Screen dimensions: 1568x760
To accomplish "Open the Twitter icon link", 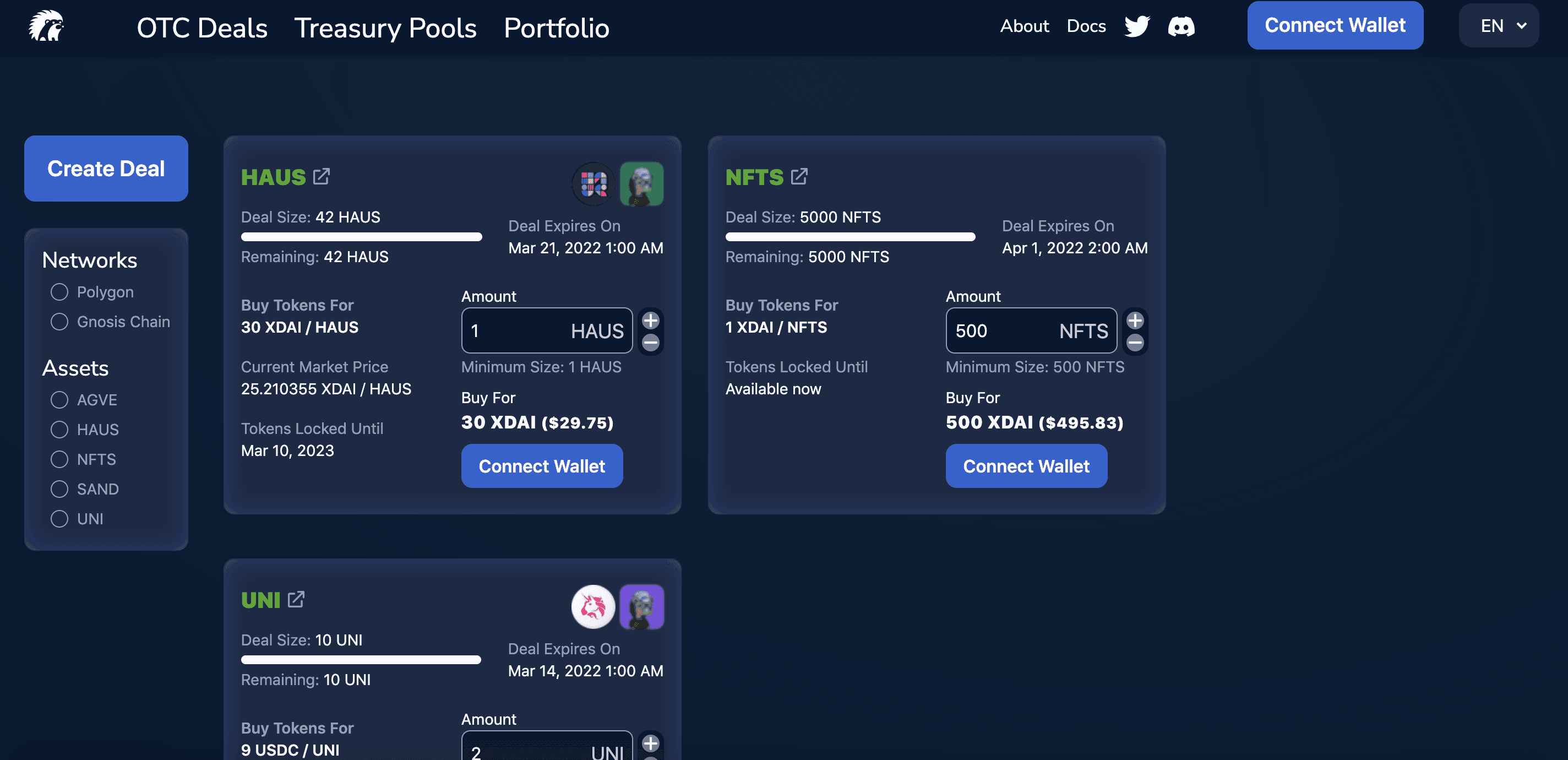I will 1136,26.
